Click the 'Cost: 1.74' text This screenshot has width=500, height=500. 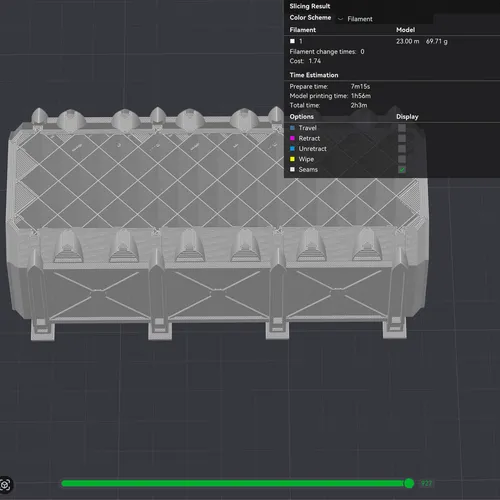click(305, 61)
